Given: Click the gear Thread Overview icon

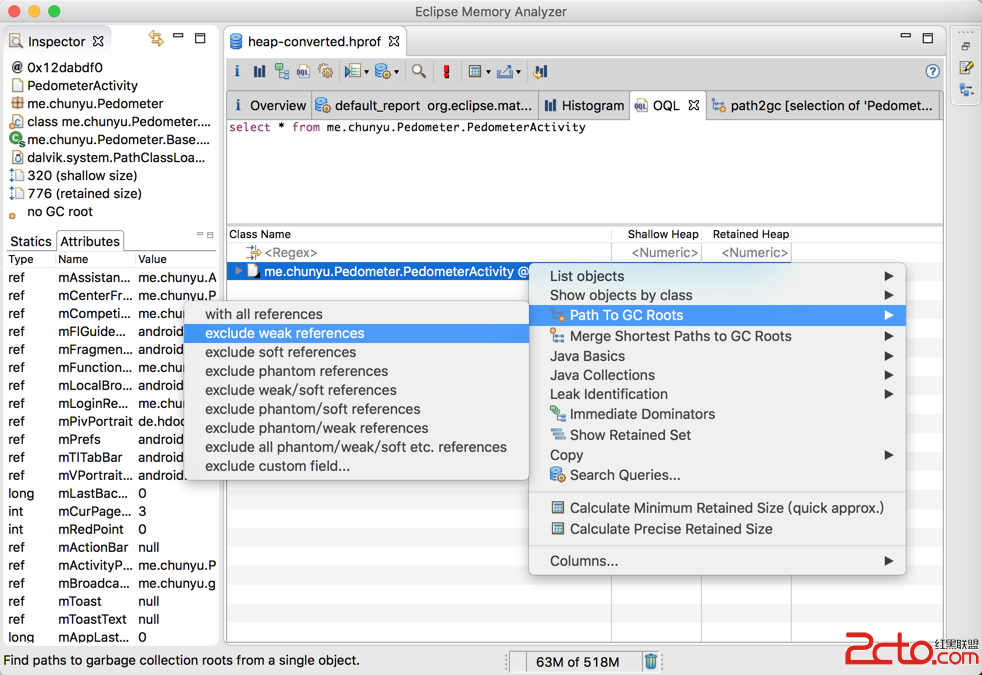Looking at the screenshot, I should pyautogui.click(x=325, y=72).
